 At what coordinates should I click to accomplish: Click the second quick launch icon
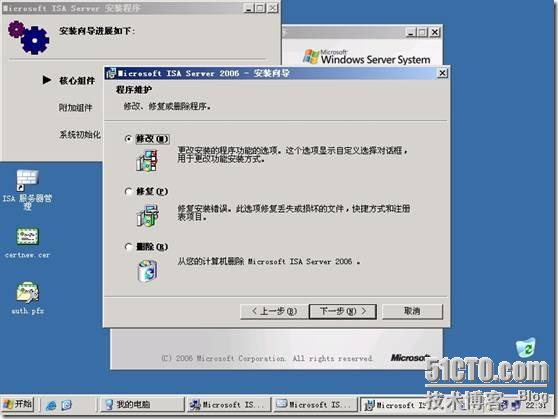(67, 405)
